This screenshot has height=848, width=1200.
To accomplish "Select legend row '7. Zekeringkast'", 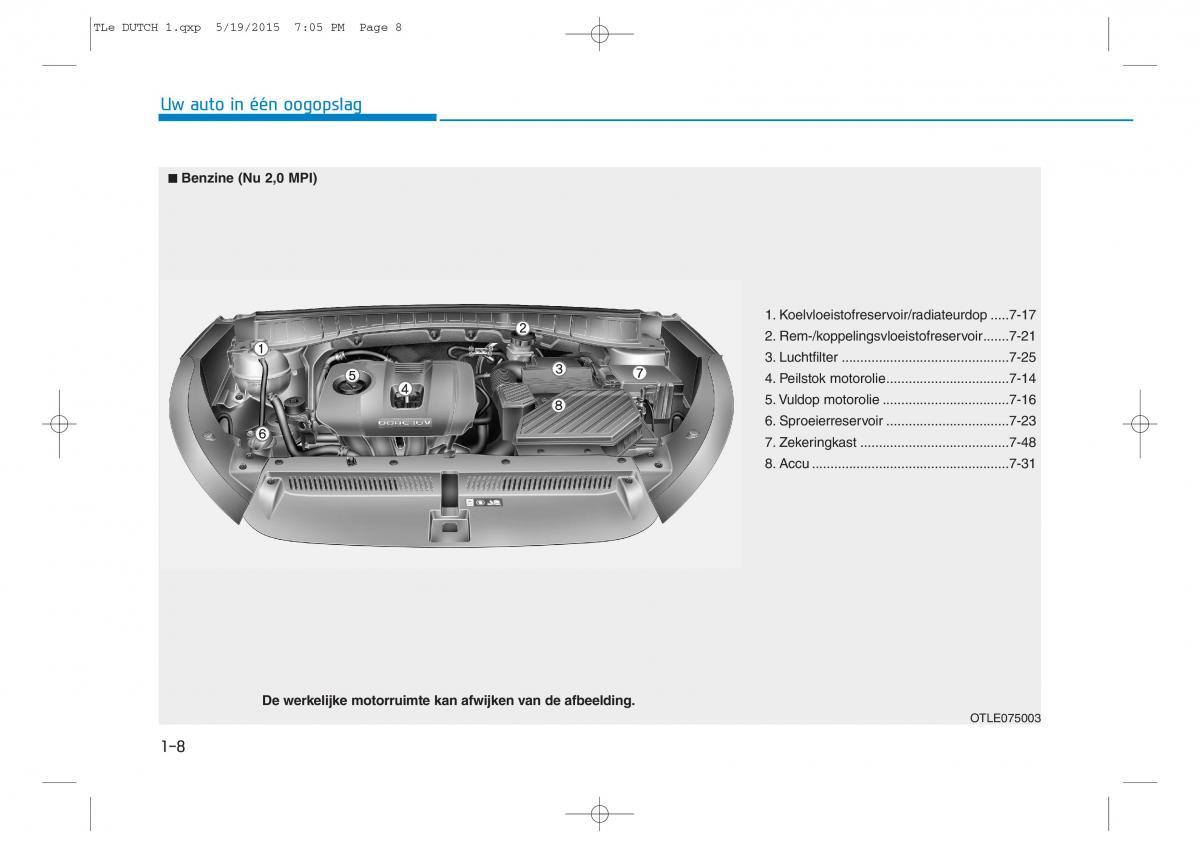I will 900,442.
